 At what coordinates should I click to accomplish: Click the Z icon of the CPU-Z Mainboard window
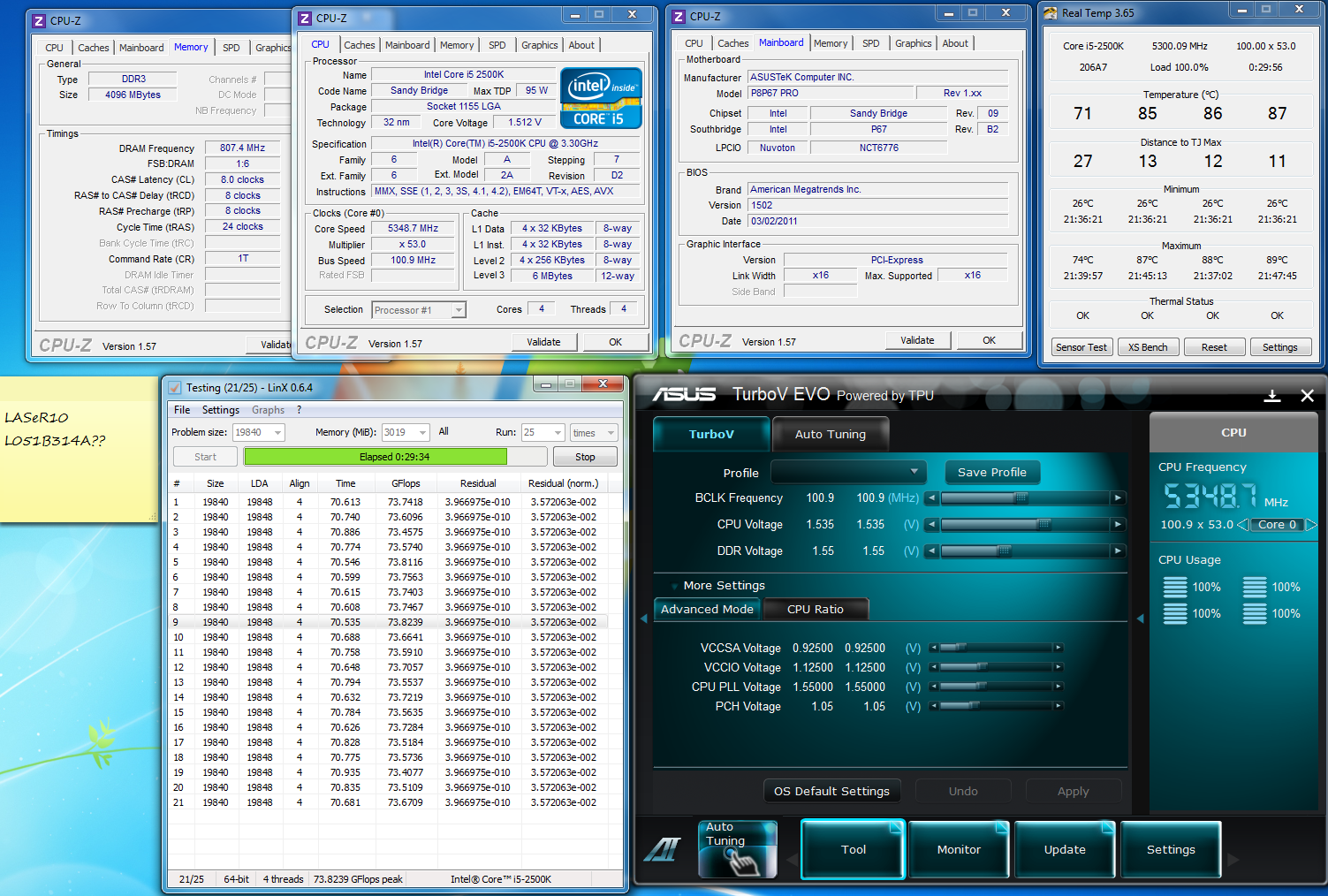[x=679, y=17]
